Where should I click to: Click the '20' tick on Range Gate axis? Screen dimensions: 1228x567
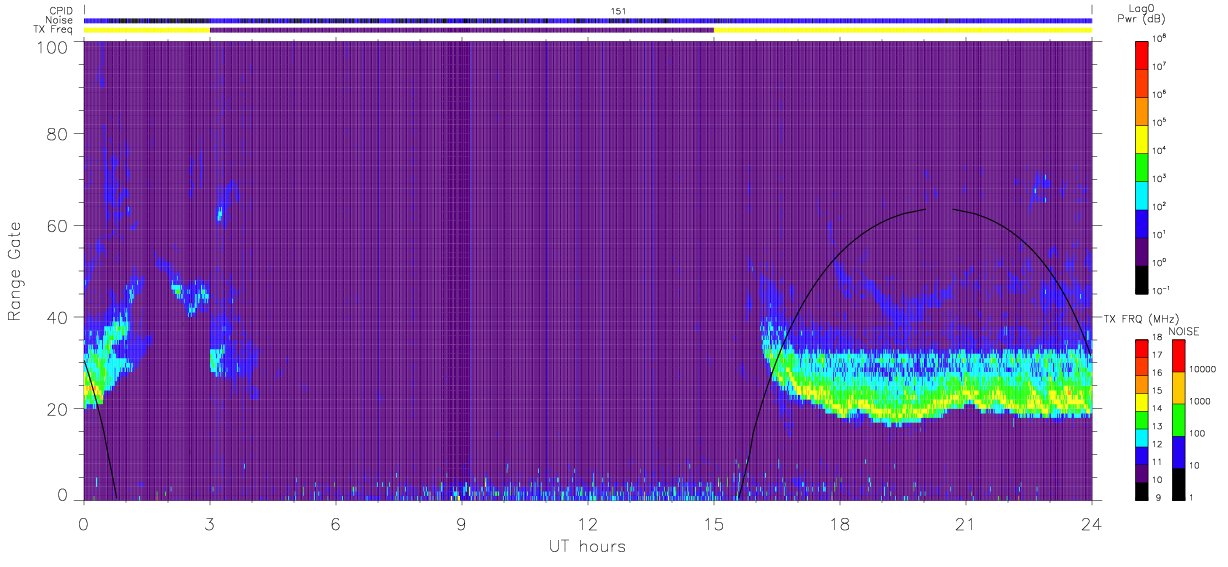[x=58, y=409]
